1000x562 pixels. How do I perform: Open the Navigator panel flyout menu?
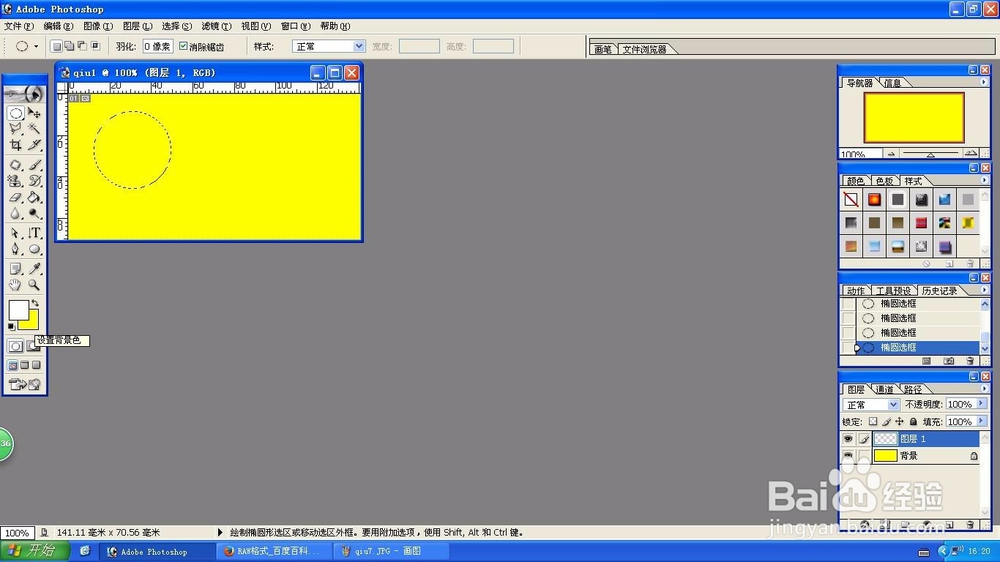[x=983, y=82]
